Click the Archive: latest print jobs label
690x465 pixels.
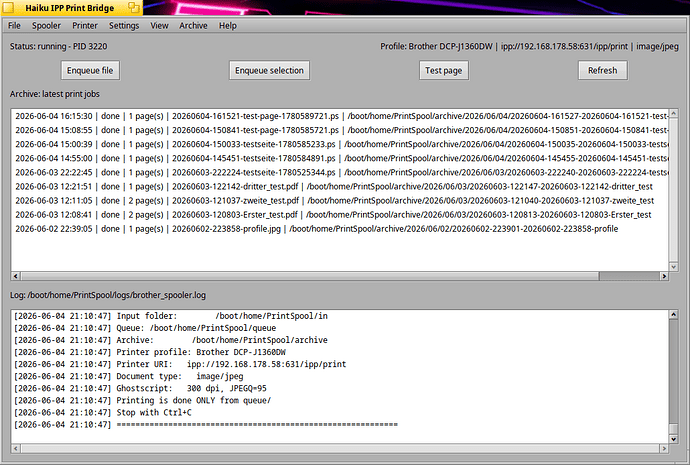click(55, 94)
